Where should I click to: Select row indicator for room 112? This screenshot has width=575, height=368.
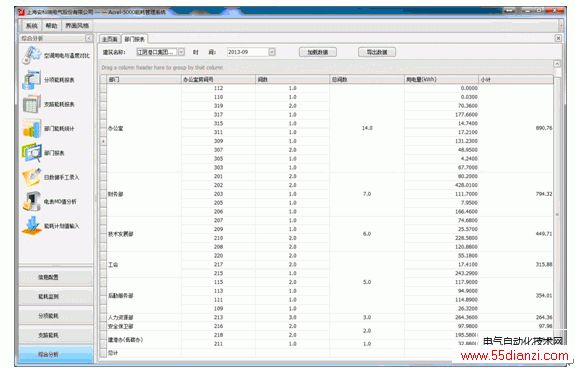(103, 88)
